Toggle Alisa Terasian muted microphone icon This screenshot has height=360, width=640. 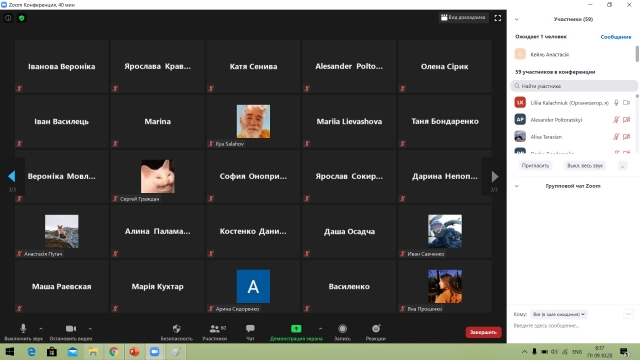click(x=616, y=137)
